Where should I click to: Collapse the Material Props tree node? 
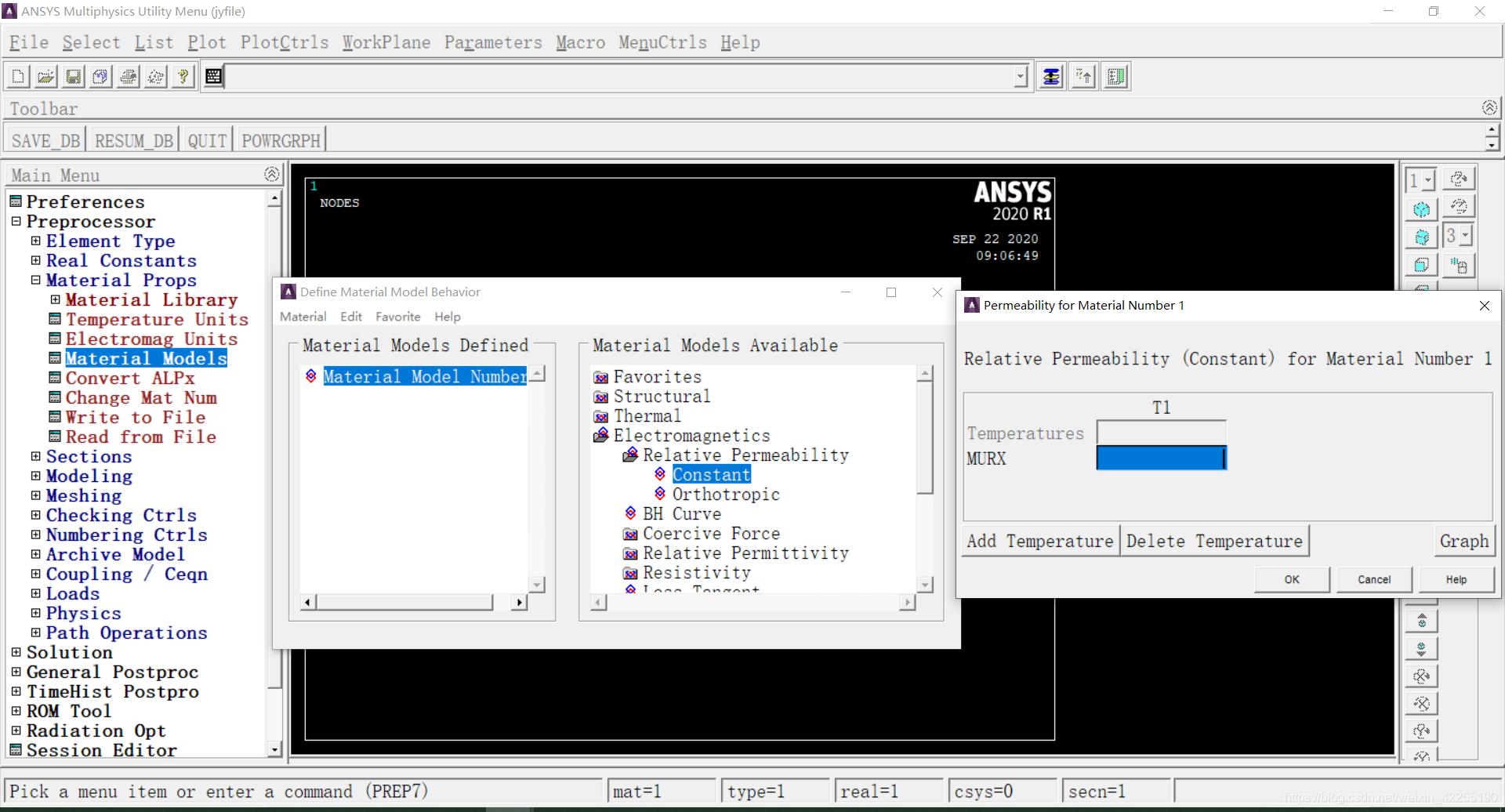pyautogui.click(x=35, y=280)
